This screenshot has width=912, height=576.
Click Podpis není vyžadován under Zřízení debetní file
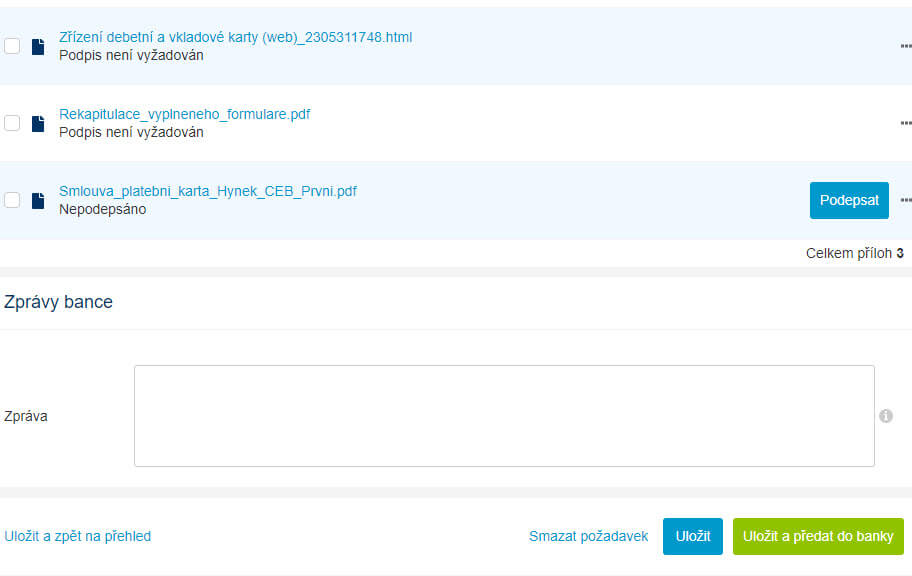coord(131,55)
